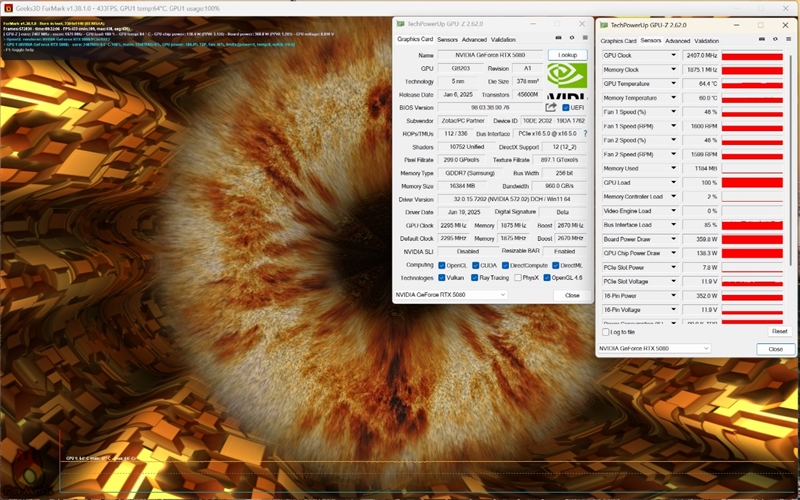Enable the PhysX checkbox
Screen dimensions: 800x500
(x=517, y=278)
